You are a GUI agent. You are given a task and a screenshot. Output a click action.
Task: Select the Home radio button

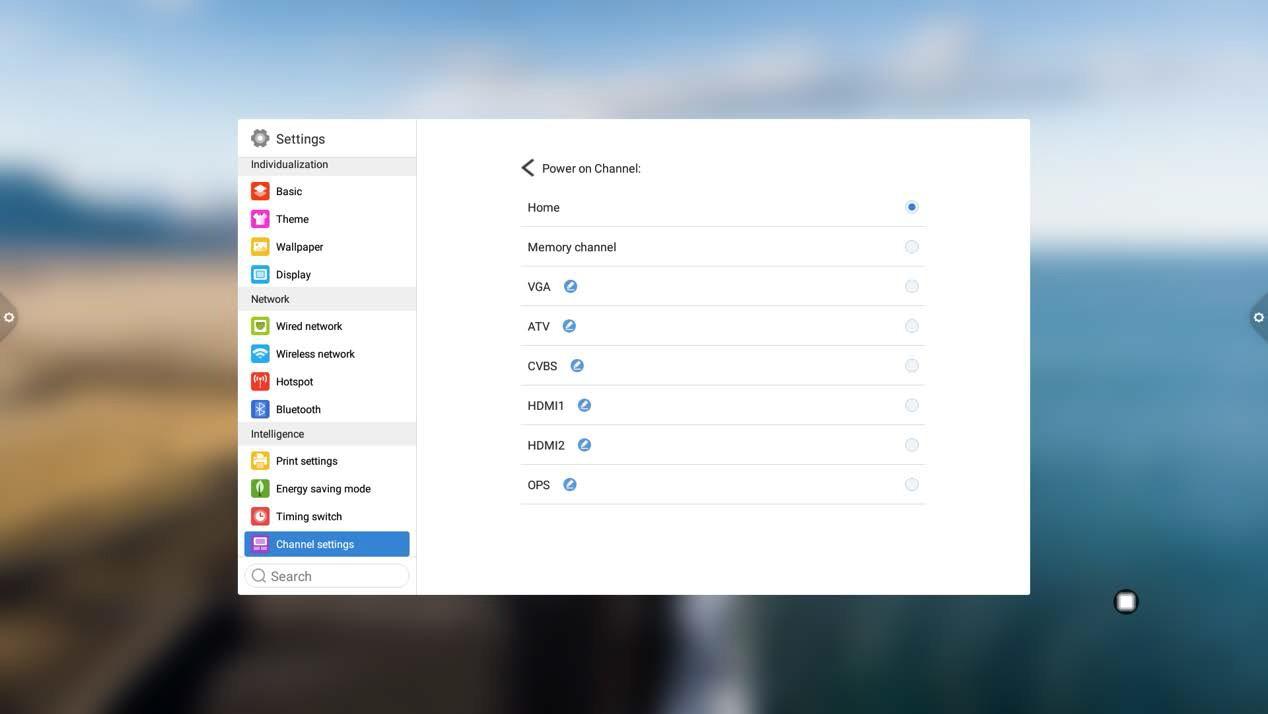click(x=911, y=207)
